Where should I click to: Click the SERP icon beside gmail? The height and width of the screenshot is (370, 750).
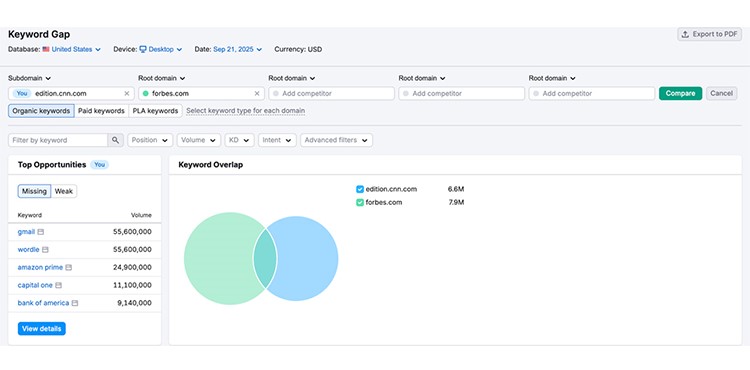(x=41, y=232)
